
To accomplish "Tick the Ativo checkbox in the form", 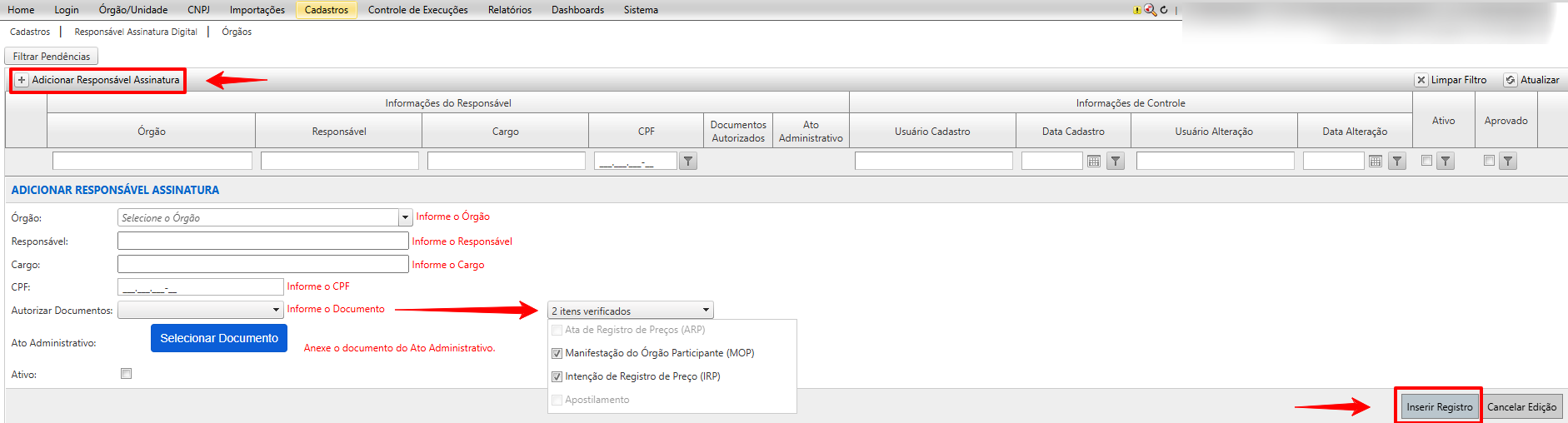I will point(126,374).
